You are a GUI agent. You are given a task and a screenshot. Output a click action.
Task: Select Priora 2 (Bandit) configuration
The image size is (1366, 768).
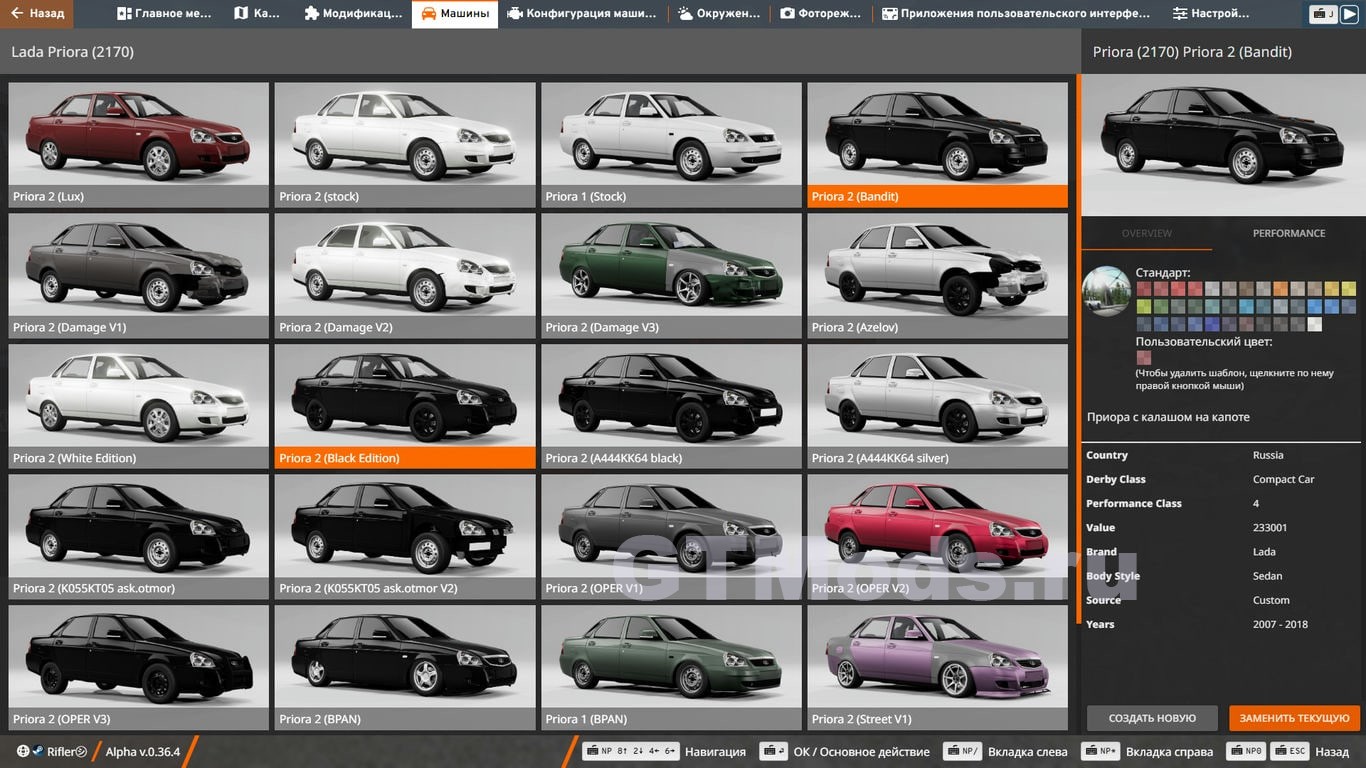(x=938, y=144)
